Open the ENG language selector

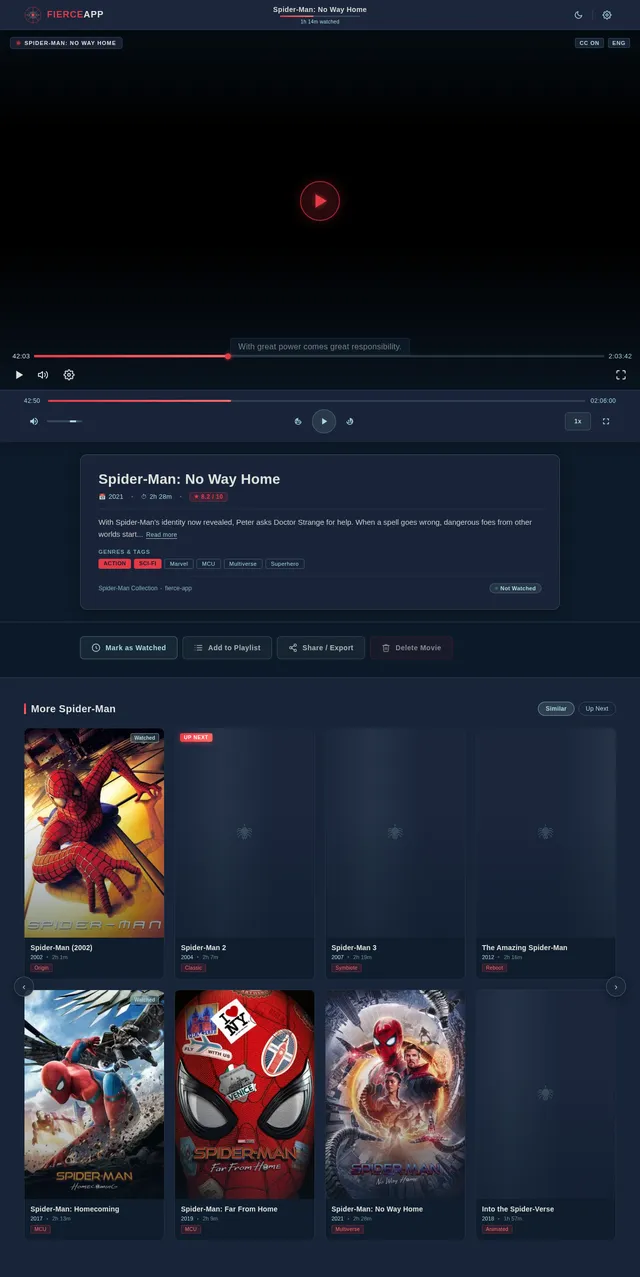click(619, 43)
